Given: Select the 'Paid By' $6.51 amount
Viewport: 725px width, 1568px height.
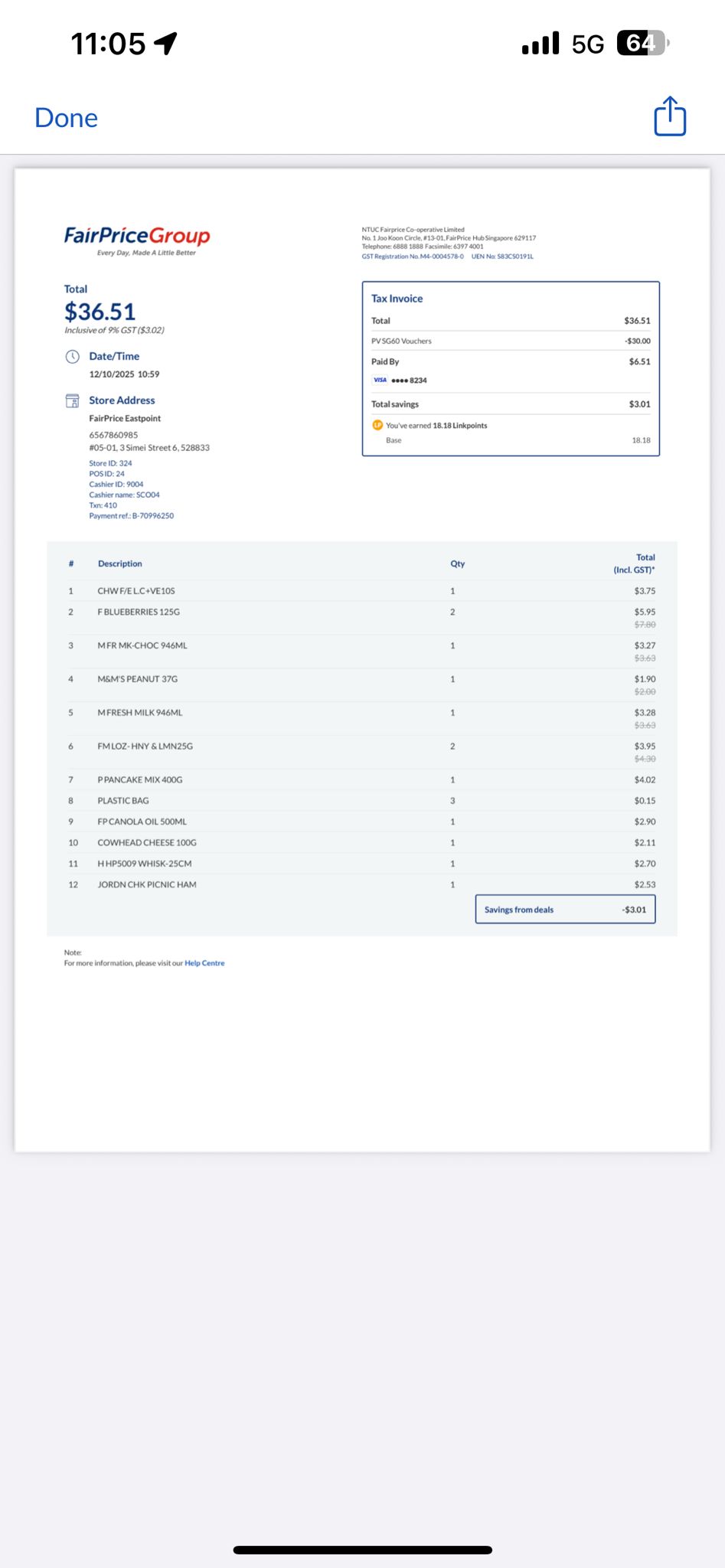Looking at the screenshot, I should tap(639, 361).
